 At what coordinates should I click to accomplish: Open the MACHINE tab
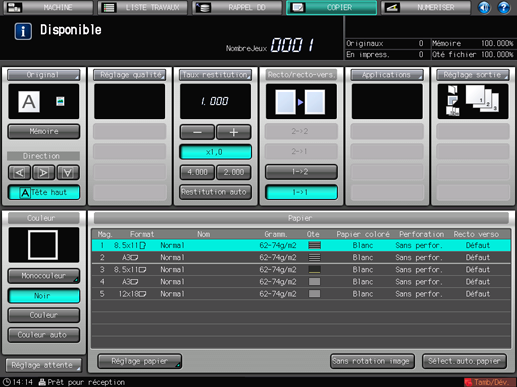pos(48,7)
